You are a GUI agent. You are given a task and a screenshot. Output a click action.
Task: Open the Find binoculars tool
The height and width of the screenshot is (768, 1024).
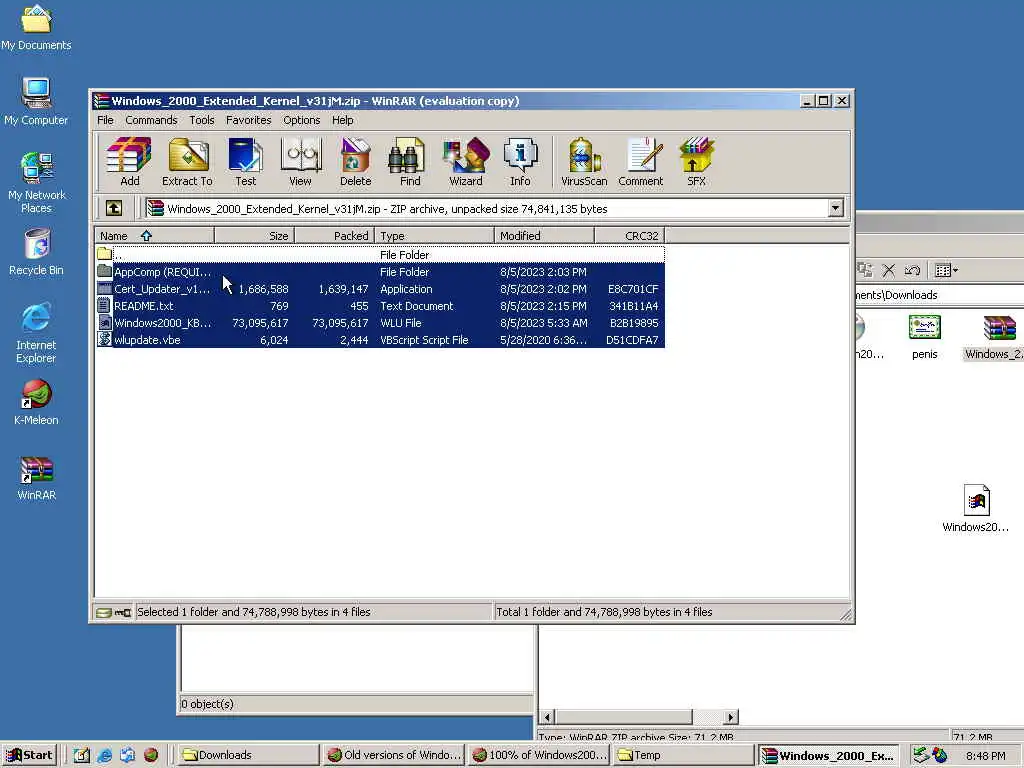pyautogui.click(x=410, y=162)
